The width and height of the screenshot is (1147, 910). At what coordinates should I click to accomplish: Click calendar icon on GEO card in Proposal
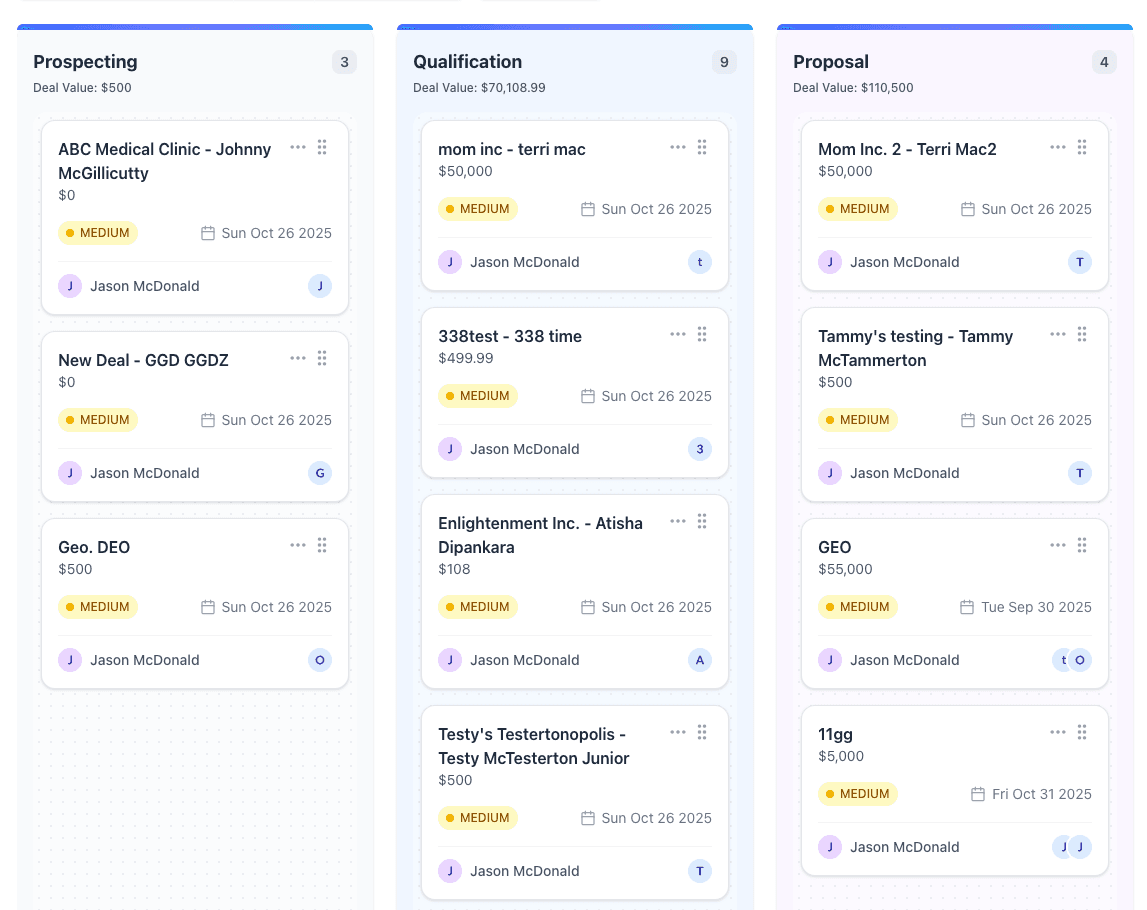(x=967, y=607)
